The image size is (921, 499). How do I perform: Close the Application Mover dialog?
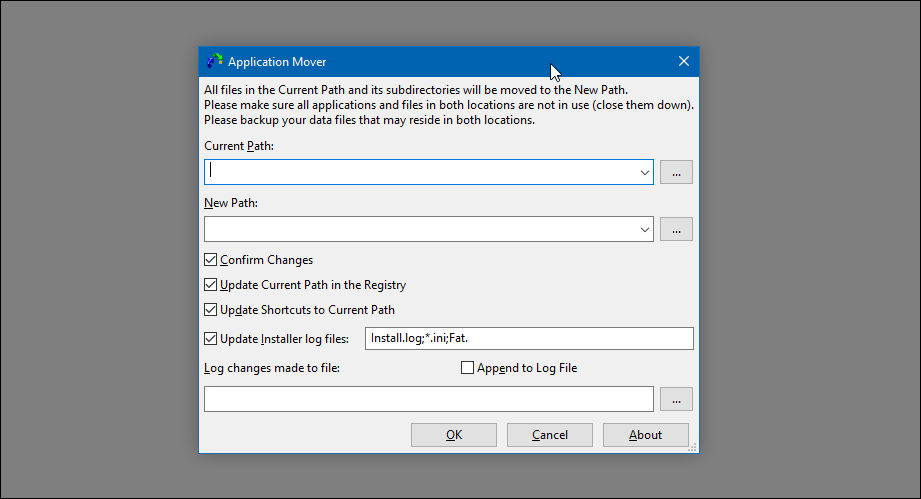tap(684, 61)
